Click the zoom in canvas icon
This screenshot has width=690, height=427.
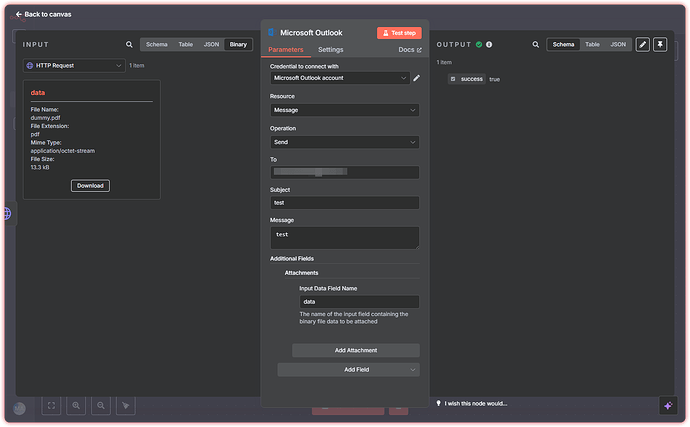point(76,406)
